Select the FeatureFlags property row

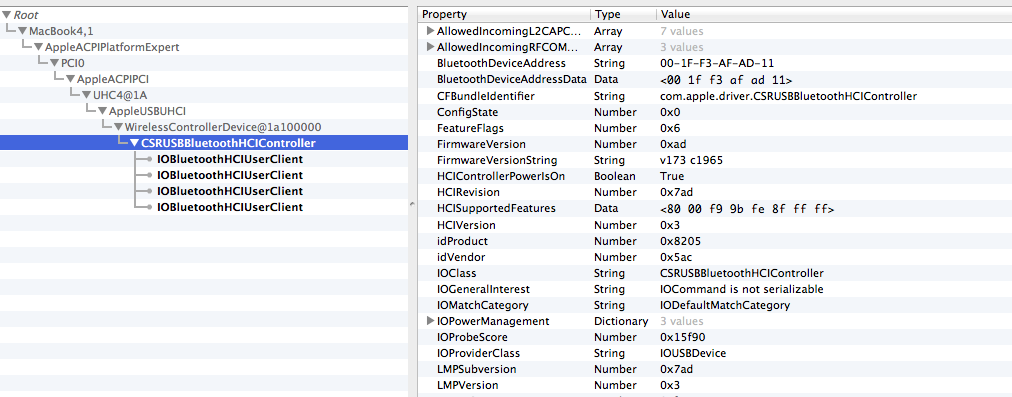pos(714,128)
